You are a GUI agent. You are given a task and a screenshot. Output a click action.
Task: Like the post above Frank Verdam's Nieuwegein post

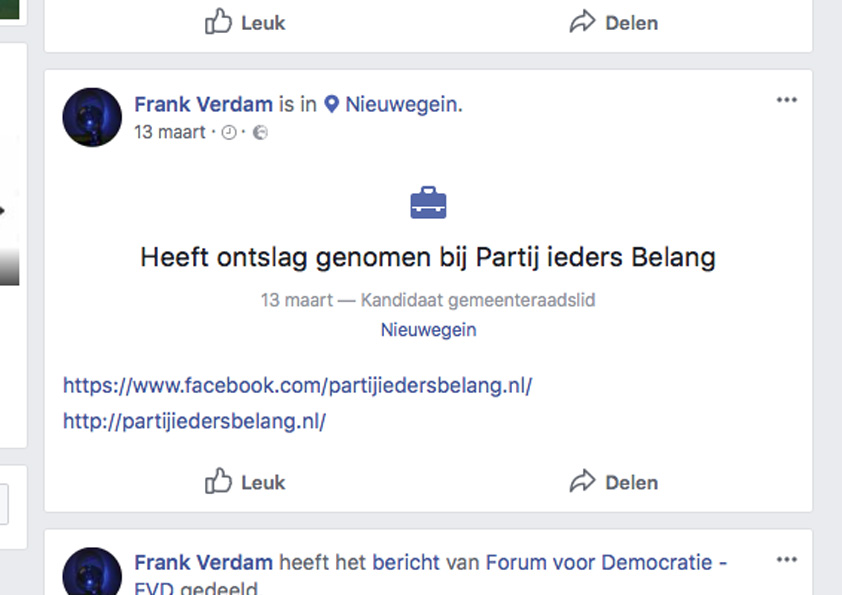click(x=246, y=23)
